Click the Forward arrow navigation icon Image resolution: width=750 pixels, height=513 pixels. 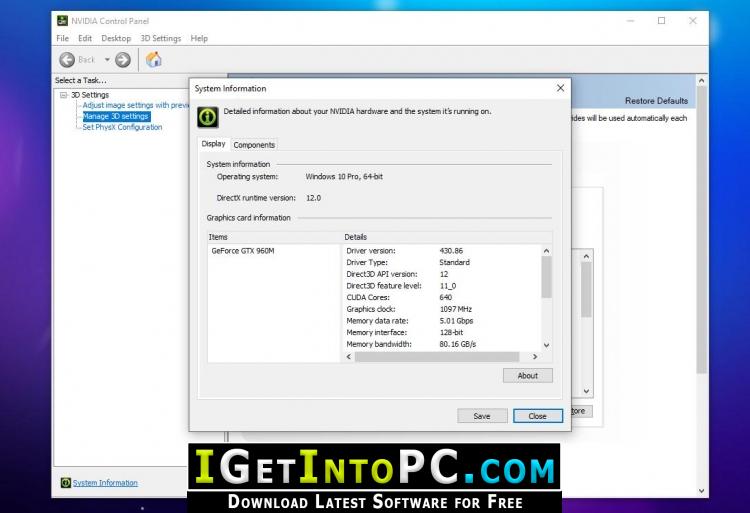click(x=123, y=60)
